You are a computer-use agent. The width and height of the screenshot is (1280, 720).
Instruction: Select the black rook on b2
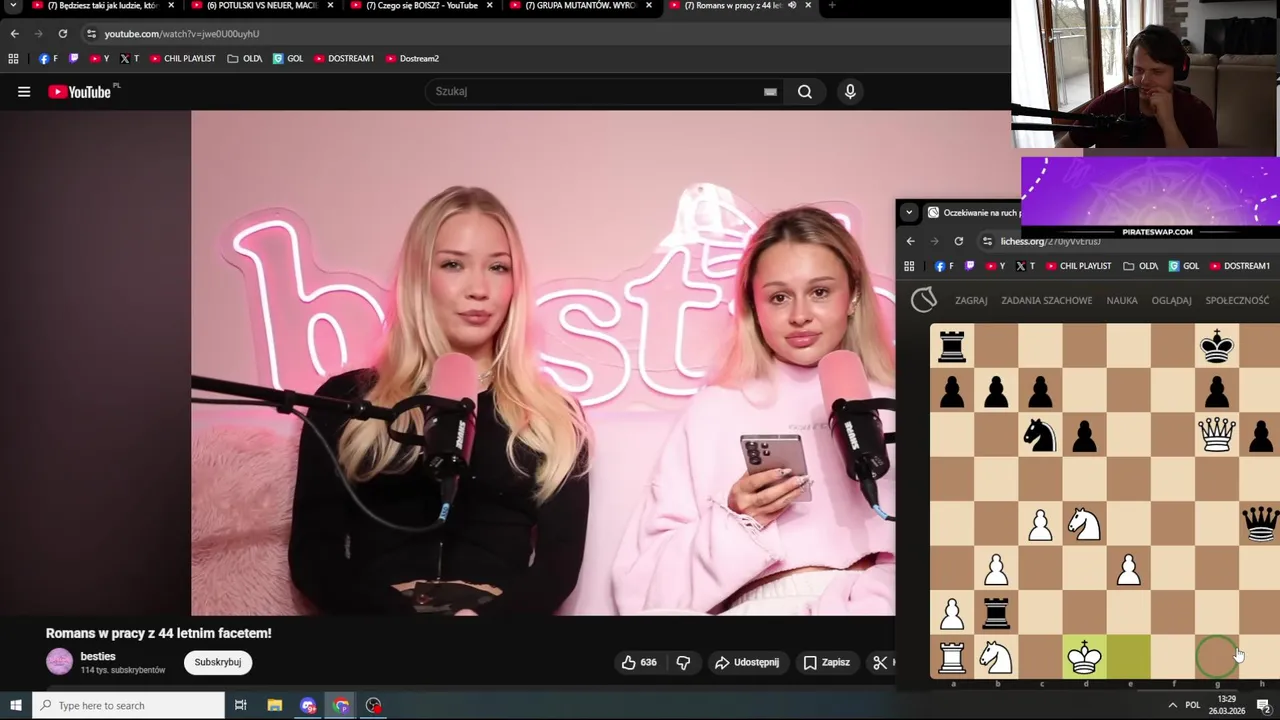pos(996,613)
